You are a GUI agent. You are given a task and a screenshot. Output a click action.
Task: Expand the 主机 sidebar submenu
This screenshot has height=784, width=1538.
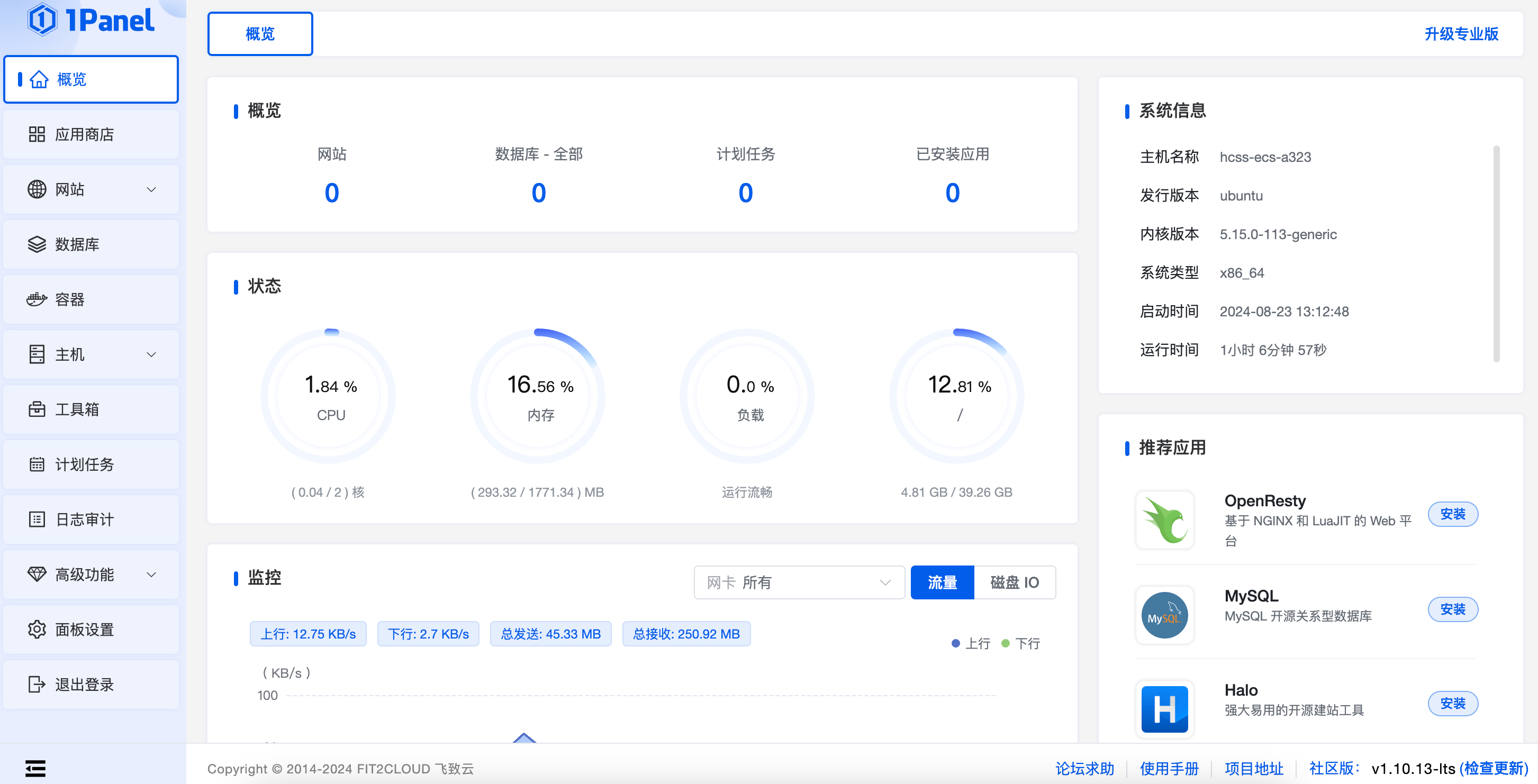[x=151, y=354]
